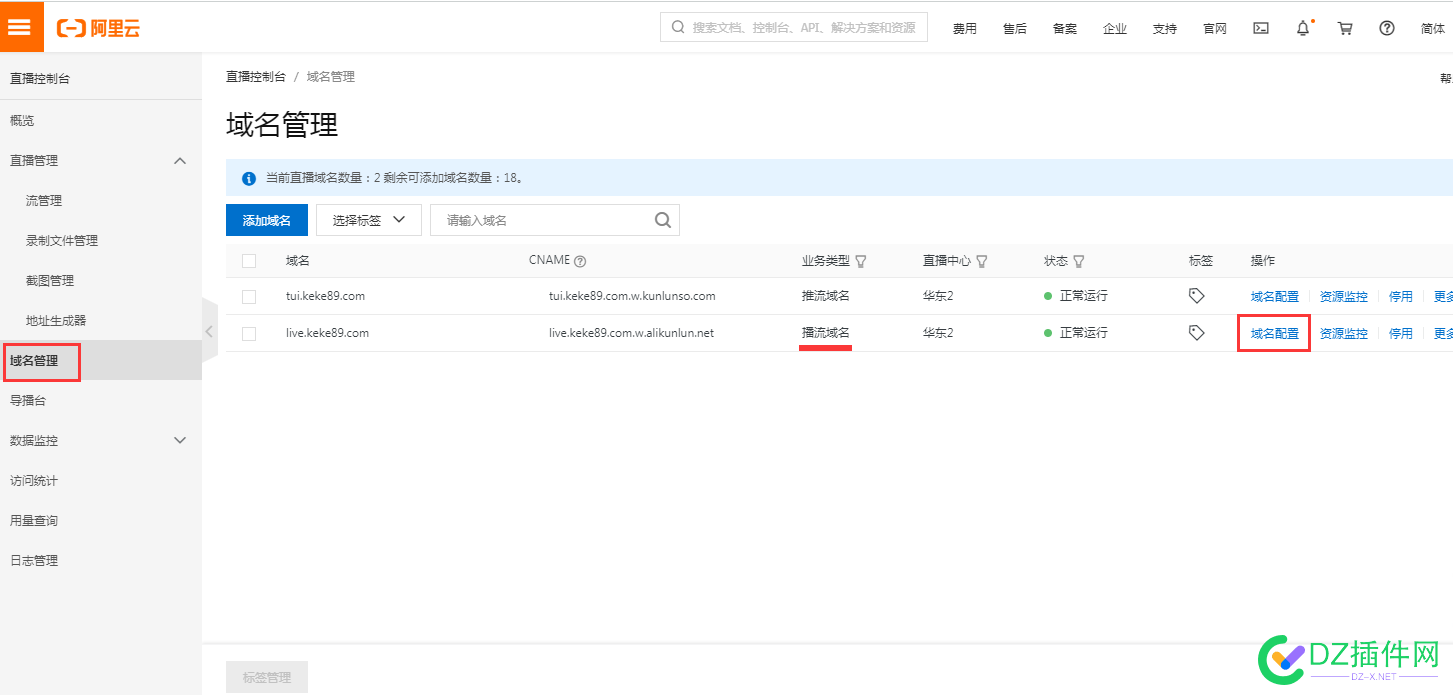Image resolution: width=1453 pixels, height=695 pixels.
Task: Click 停用 for live.keke89.com
Action: (x=1401, y=333)
